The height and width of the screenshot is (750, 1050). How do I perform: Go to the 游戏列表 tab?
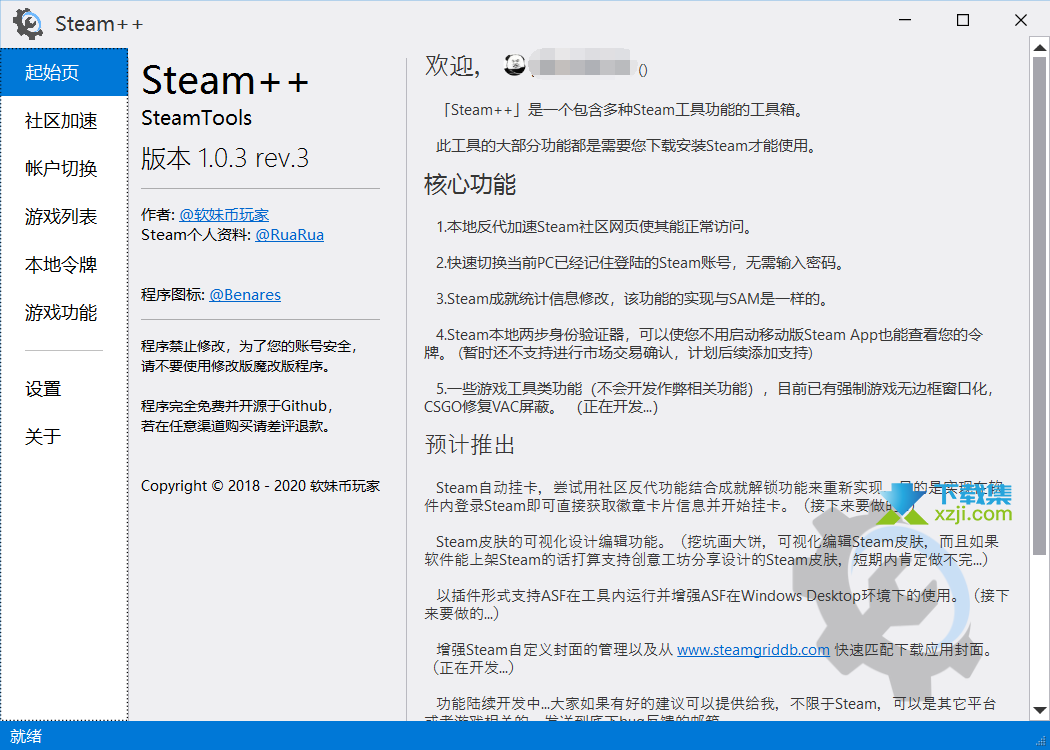click(x=64, y=216)
